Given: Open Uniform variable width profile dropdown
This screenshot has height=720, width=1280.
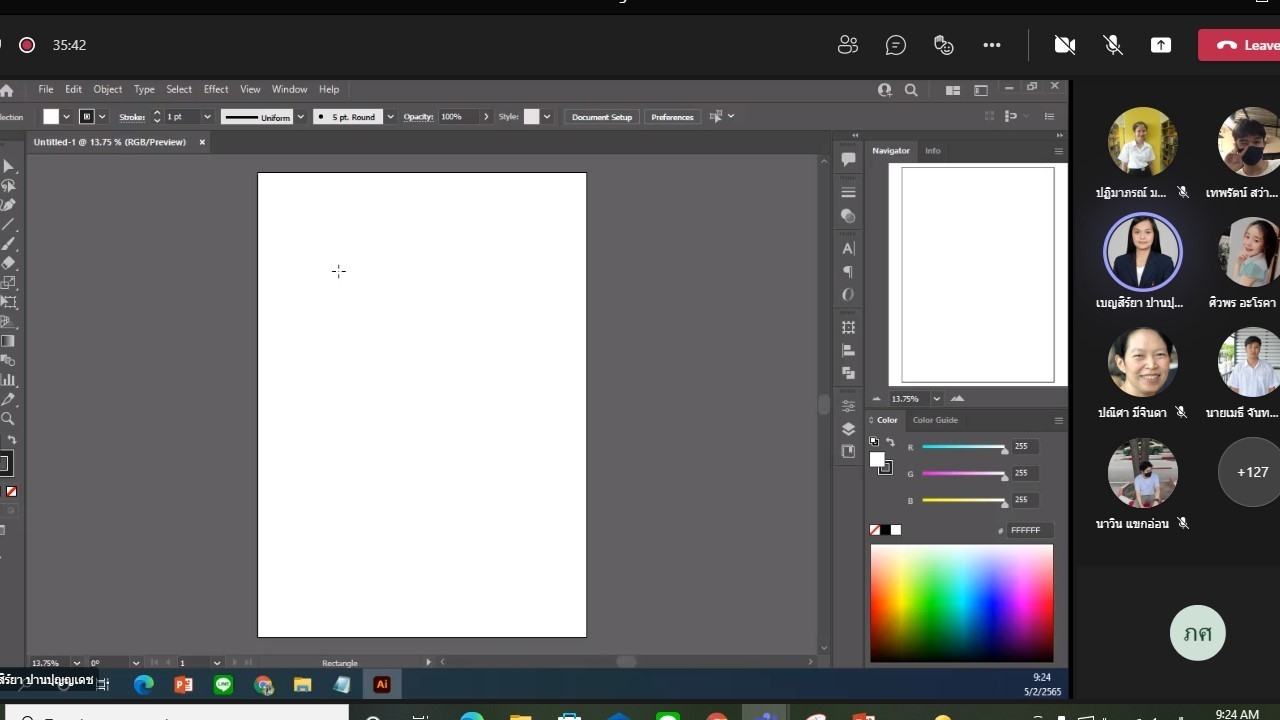Looking at the screenshot, I should (300, 117).
